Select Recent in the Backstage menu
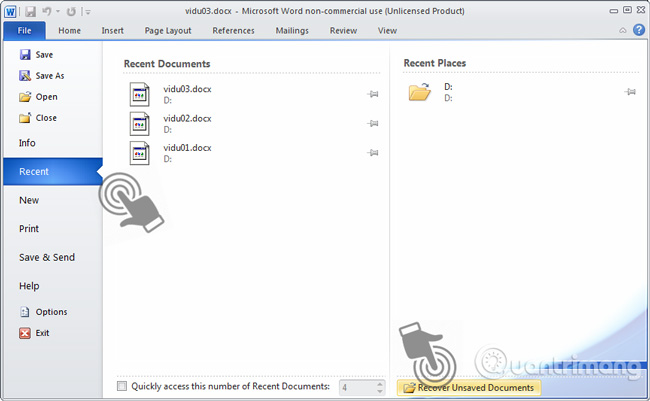Image resolution: width=650 pixels, height=401 pixels. coord(53,171)
